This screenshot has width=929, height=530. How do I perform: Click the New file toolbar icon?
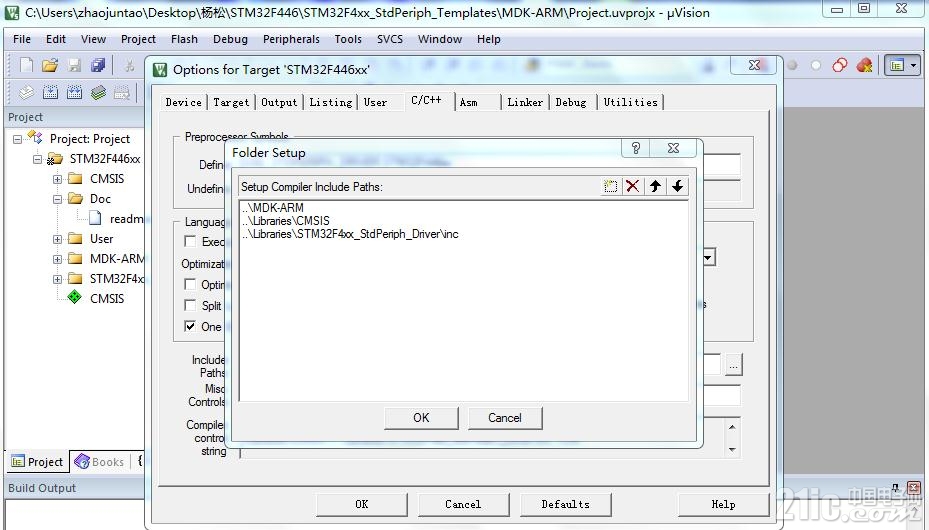click(26, 65)
